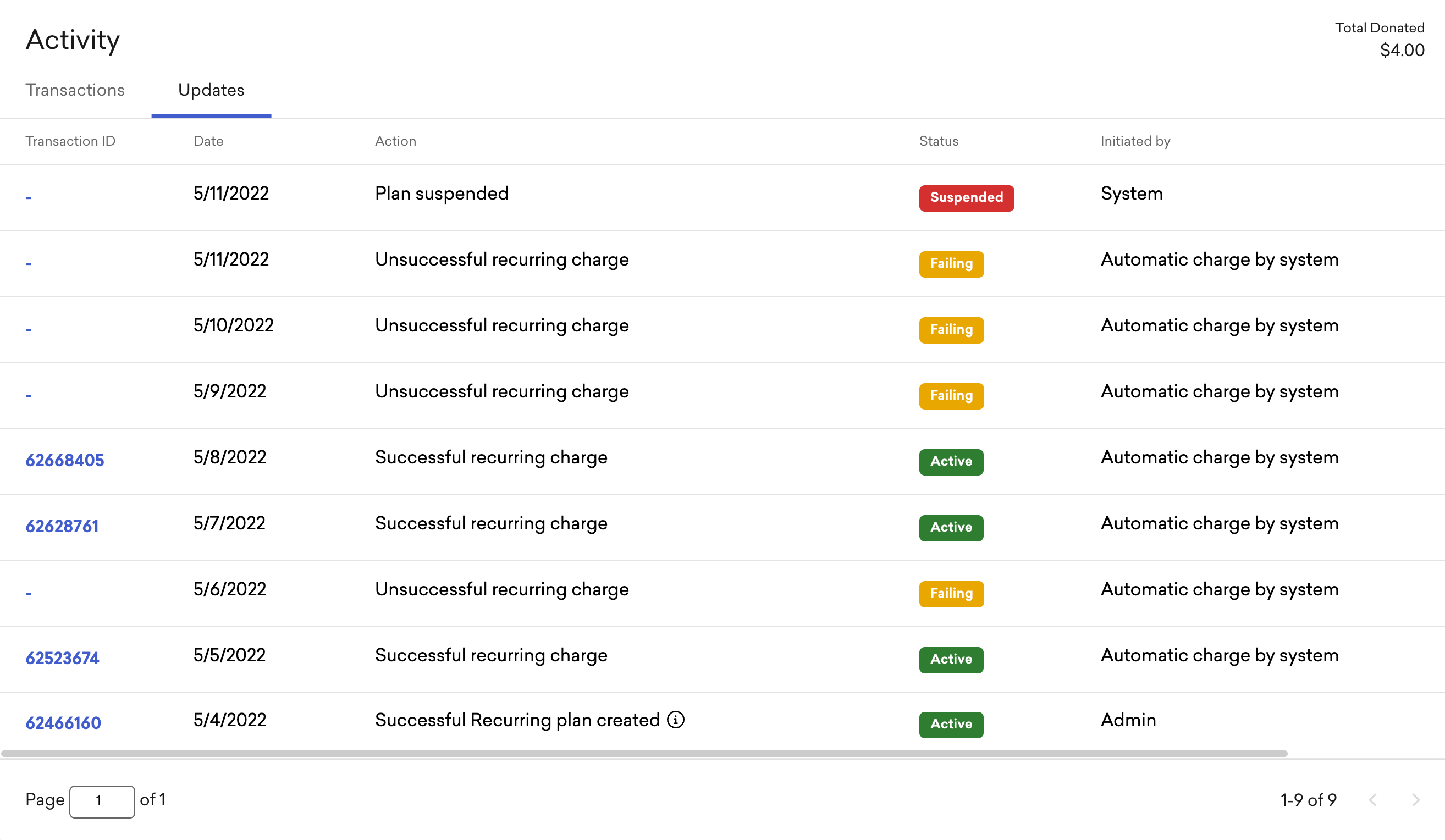Open transaction 62523674
Screen dimensions: 1445x840
click(x=63, y=657)
